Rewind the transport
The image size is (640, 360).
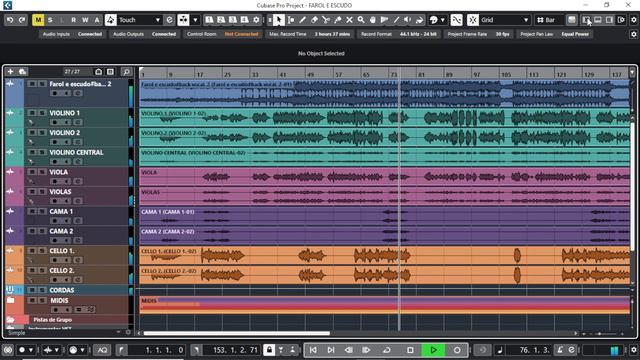click(x=349, y=350)
